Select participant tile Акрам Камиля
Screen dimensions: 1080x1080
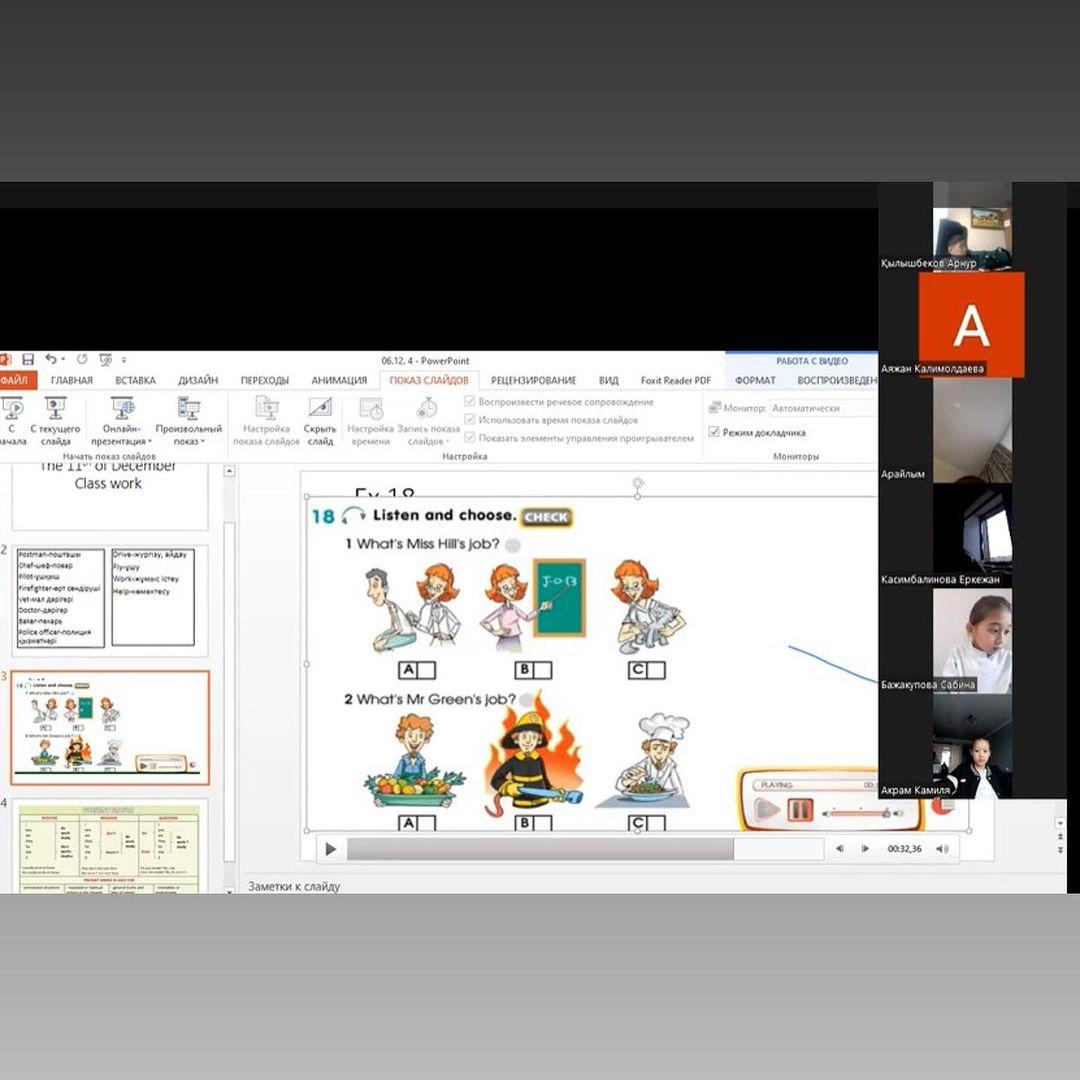pyautogui.click(x=971, y=746)
